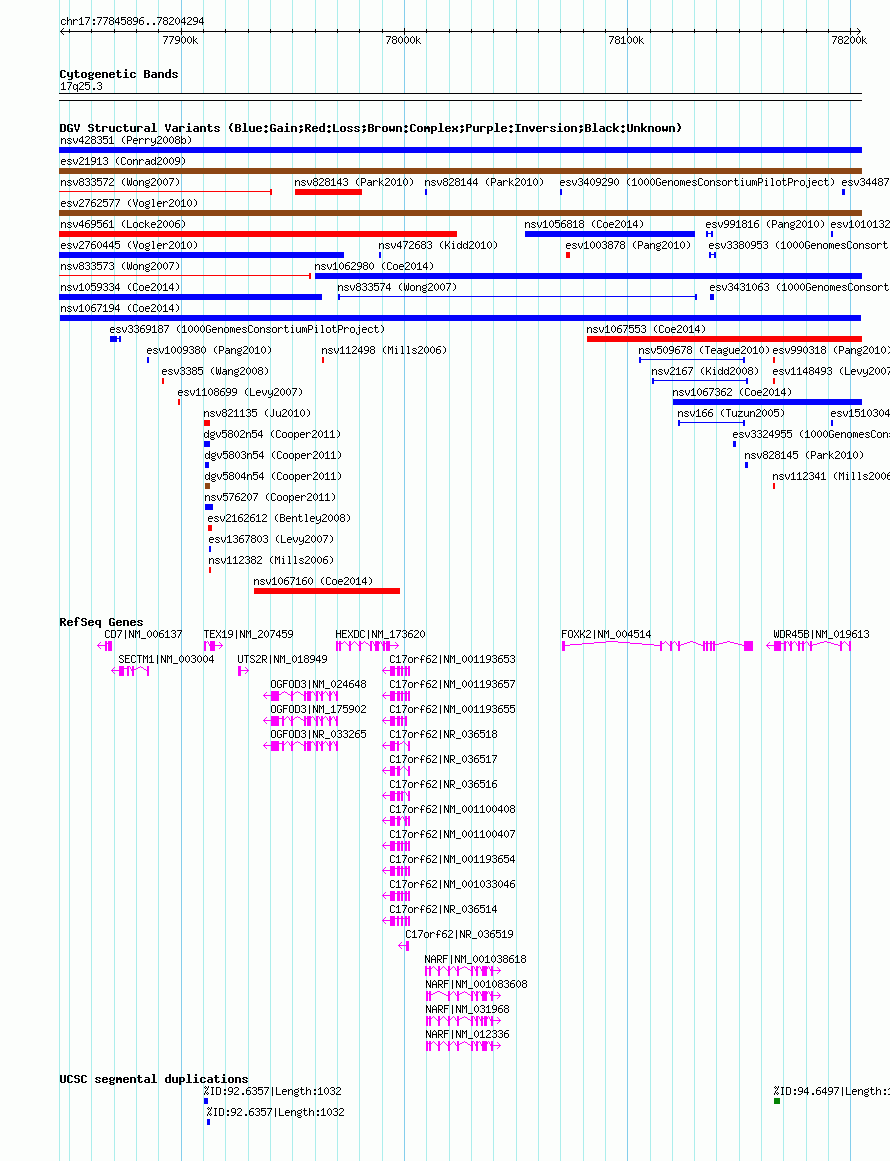The image size is (890, 1161).
Task: Click the C17orf62 NR_036514 gene glyph
Action: pos(396,921)
